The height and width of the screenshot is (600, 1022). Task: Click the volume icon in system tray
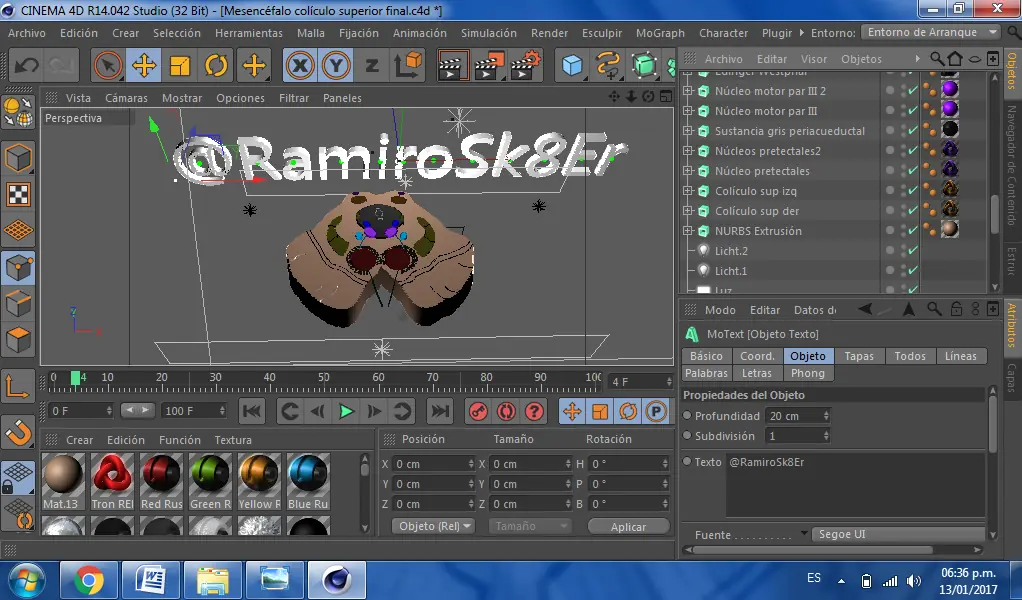pyautogui.click(x=914, y=581)
